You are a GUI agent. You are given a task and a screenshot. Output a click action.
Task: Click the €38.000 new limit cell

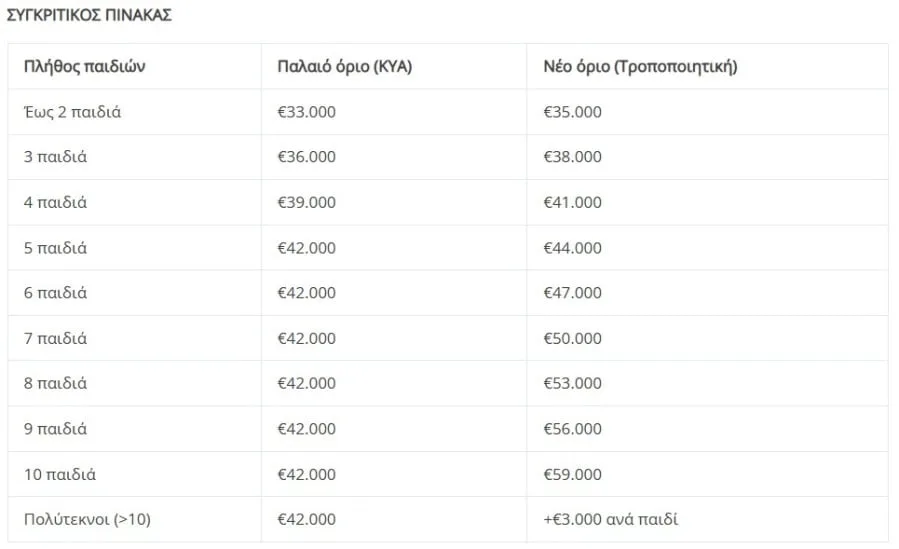click(x=572, y=157)
